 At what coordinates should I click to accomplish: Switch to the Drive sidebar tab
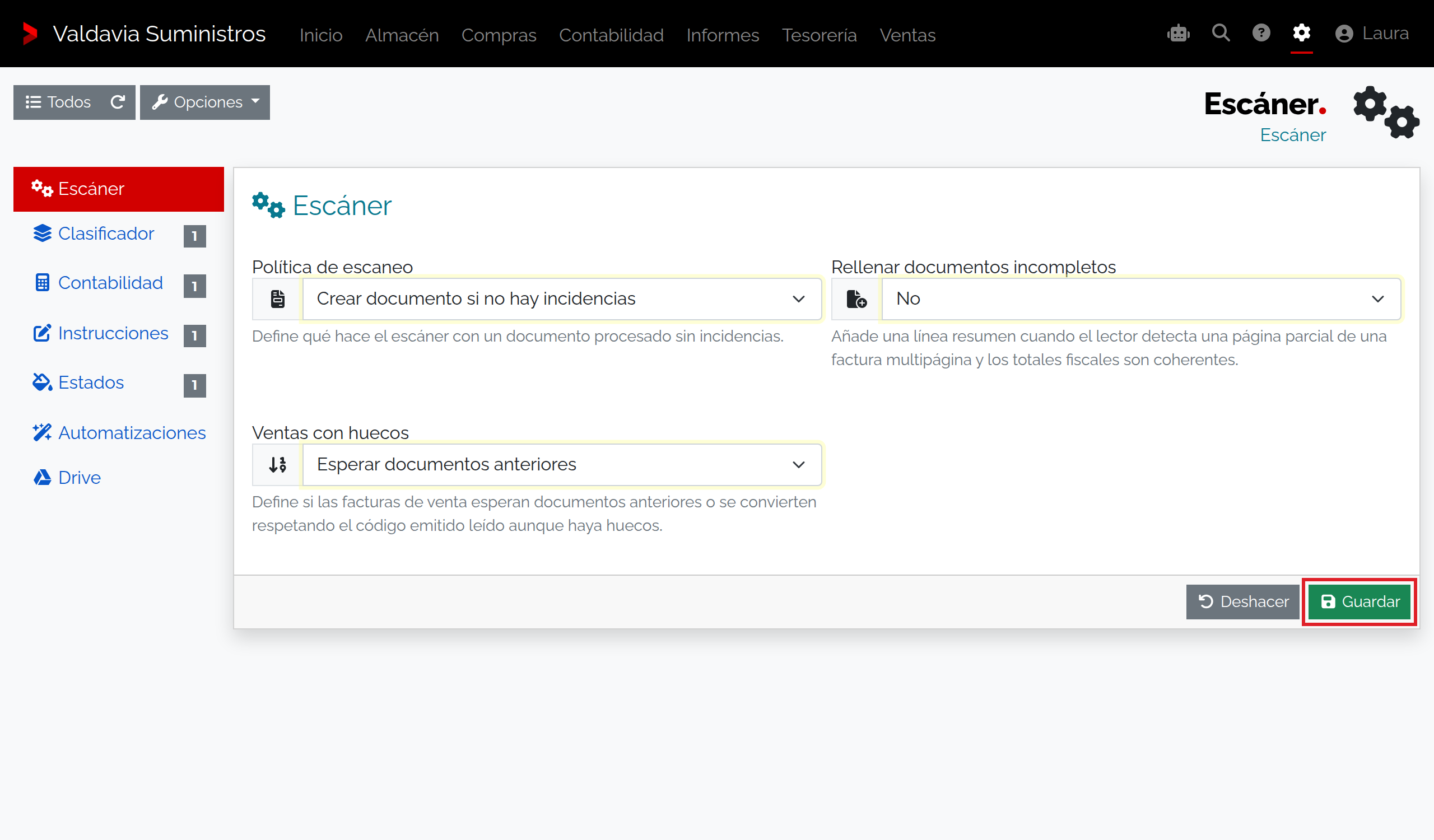(118, 478)
